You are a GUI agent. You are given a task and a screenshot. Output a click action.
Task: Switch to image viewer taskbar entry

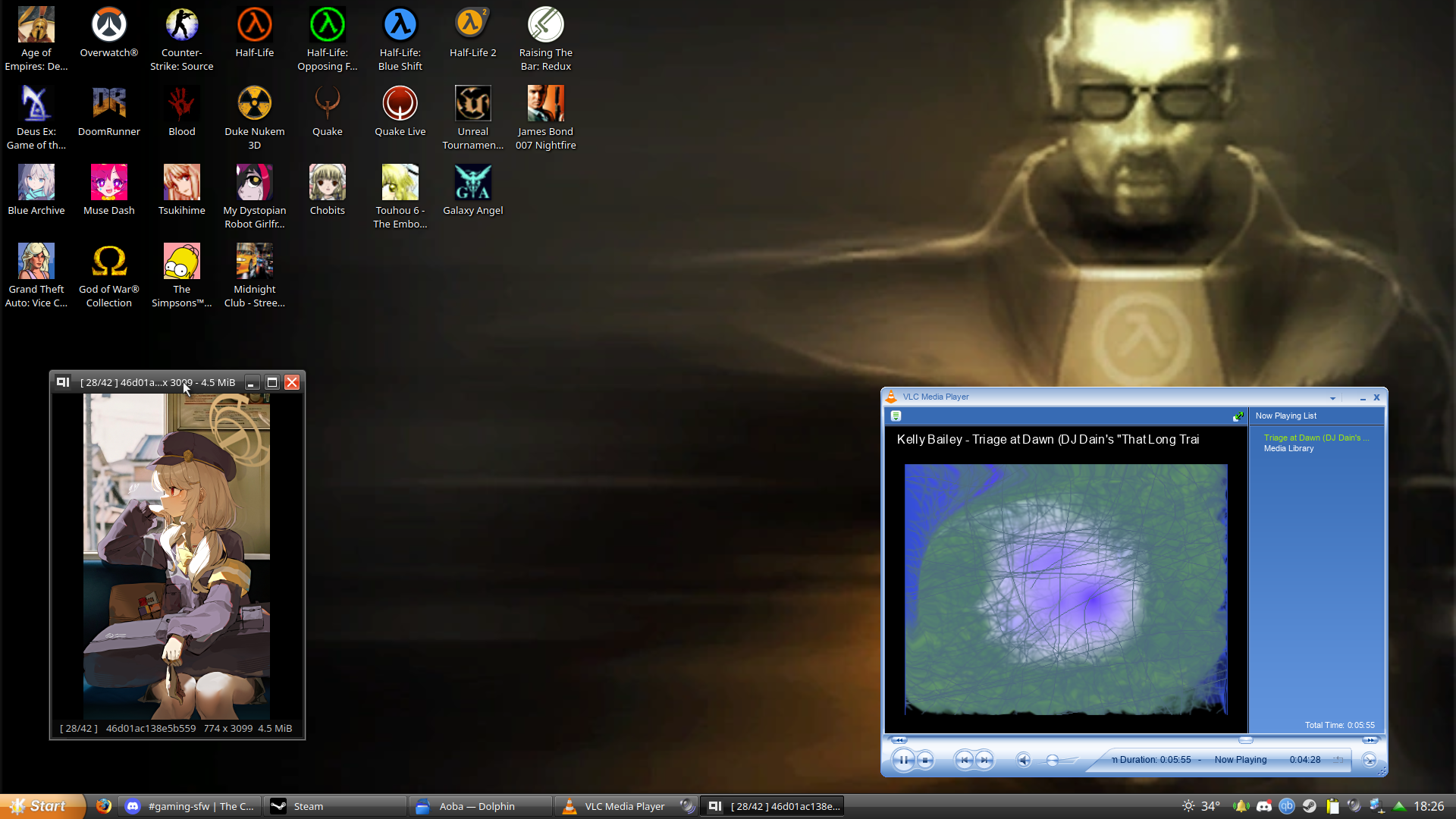pos(772,806)
